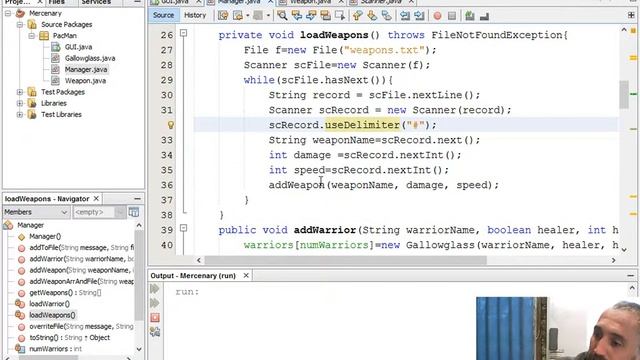Toggle Rectangular Selection icon
The image size is (640, 360).
(340, 16)
